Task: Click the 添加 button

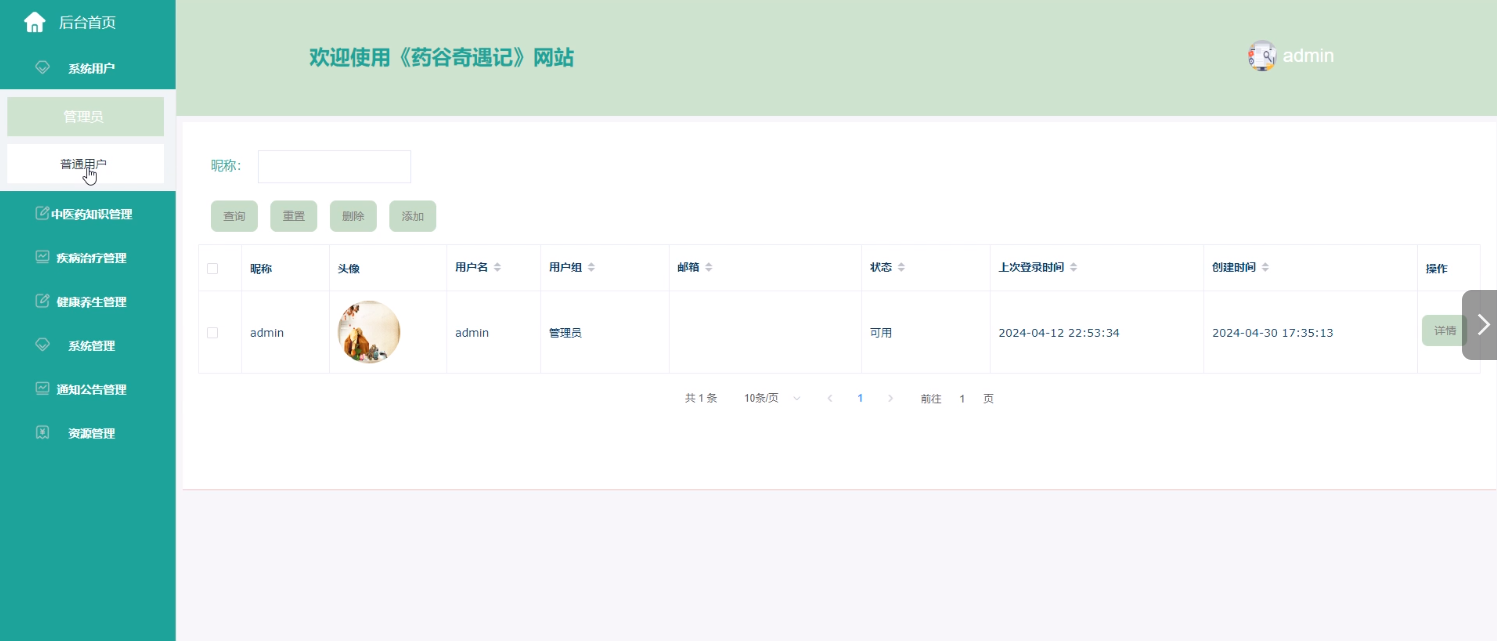Action: (x=413, y=216)
